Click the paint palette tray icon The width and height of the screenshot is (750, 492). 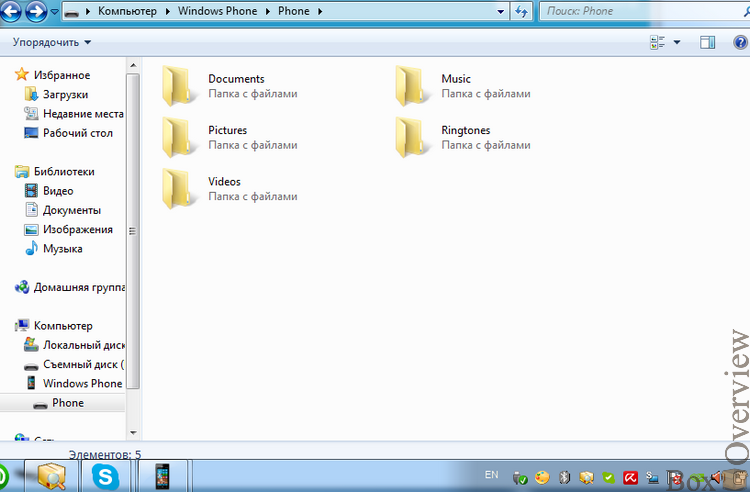(x=542, y=477)
